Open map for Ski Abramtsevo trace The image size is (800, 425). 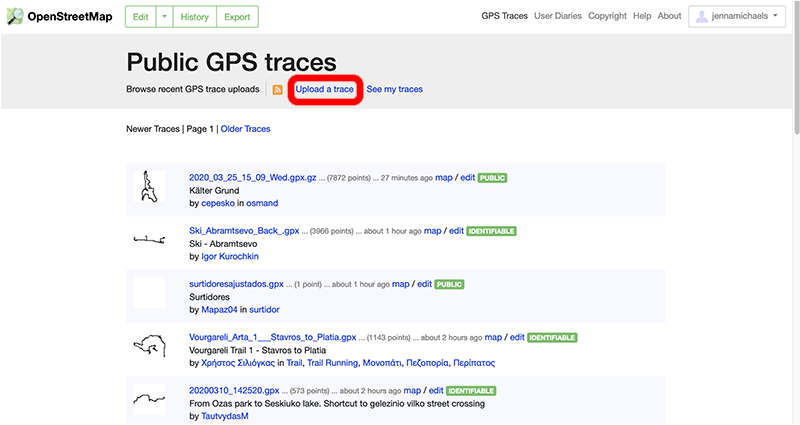tap(433, 231)
